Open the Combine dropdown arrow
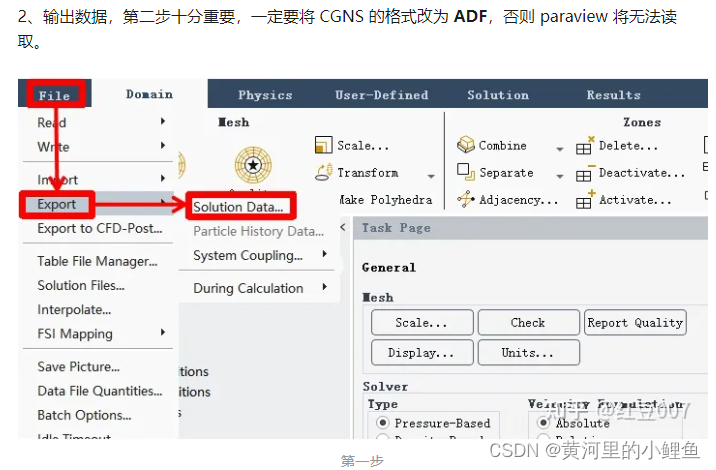Screen dimensions: 716x470 tap(559, 149)
